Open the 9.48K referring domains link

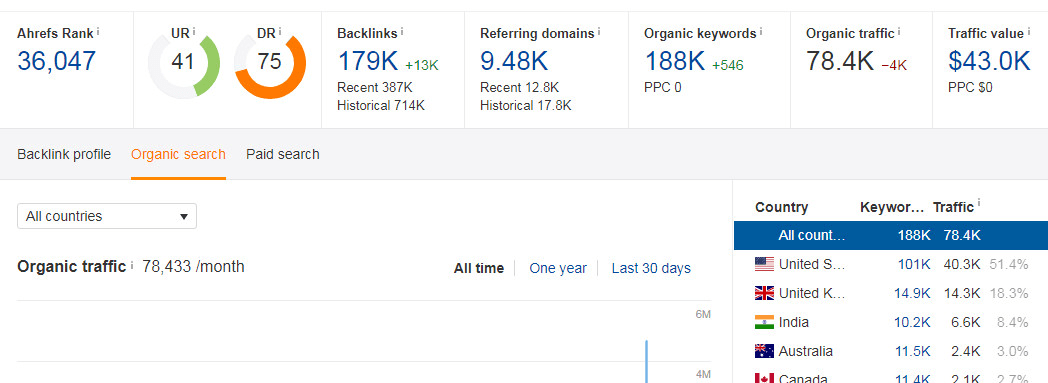click(514, 61)
